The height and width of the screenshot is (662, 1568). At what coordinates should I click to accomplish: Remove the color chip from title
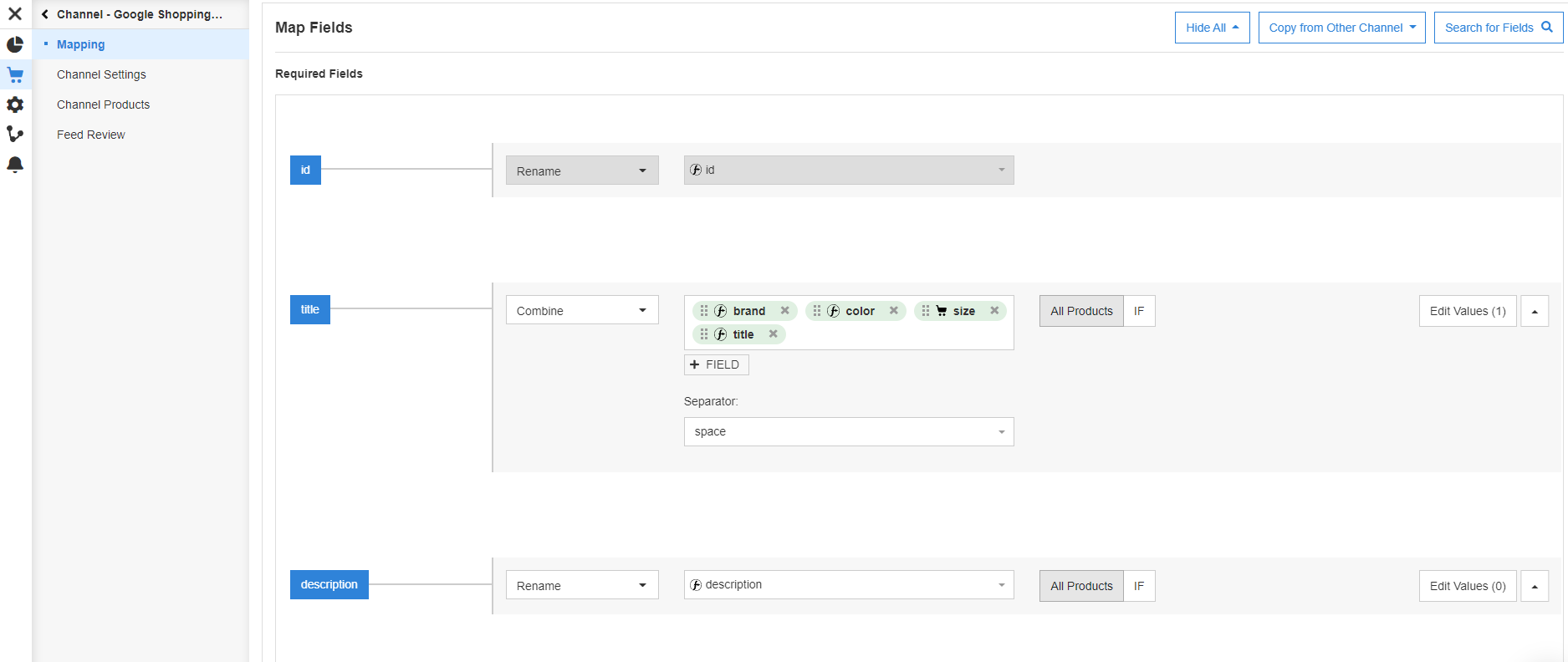893,311
